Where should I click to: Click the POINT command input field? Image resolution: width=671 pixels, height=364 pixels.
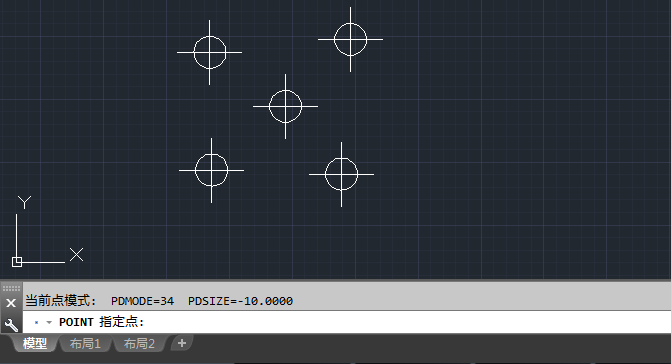(347, 322)
